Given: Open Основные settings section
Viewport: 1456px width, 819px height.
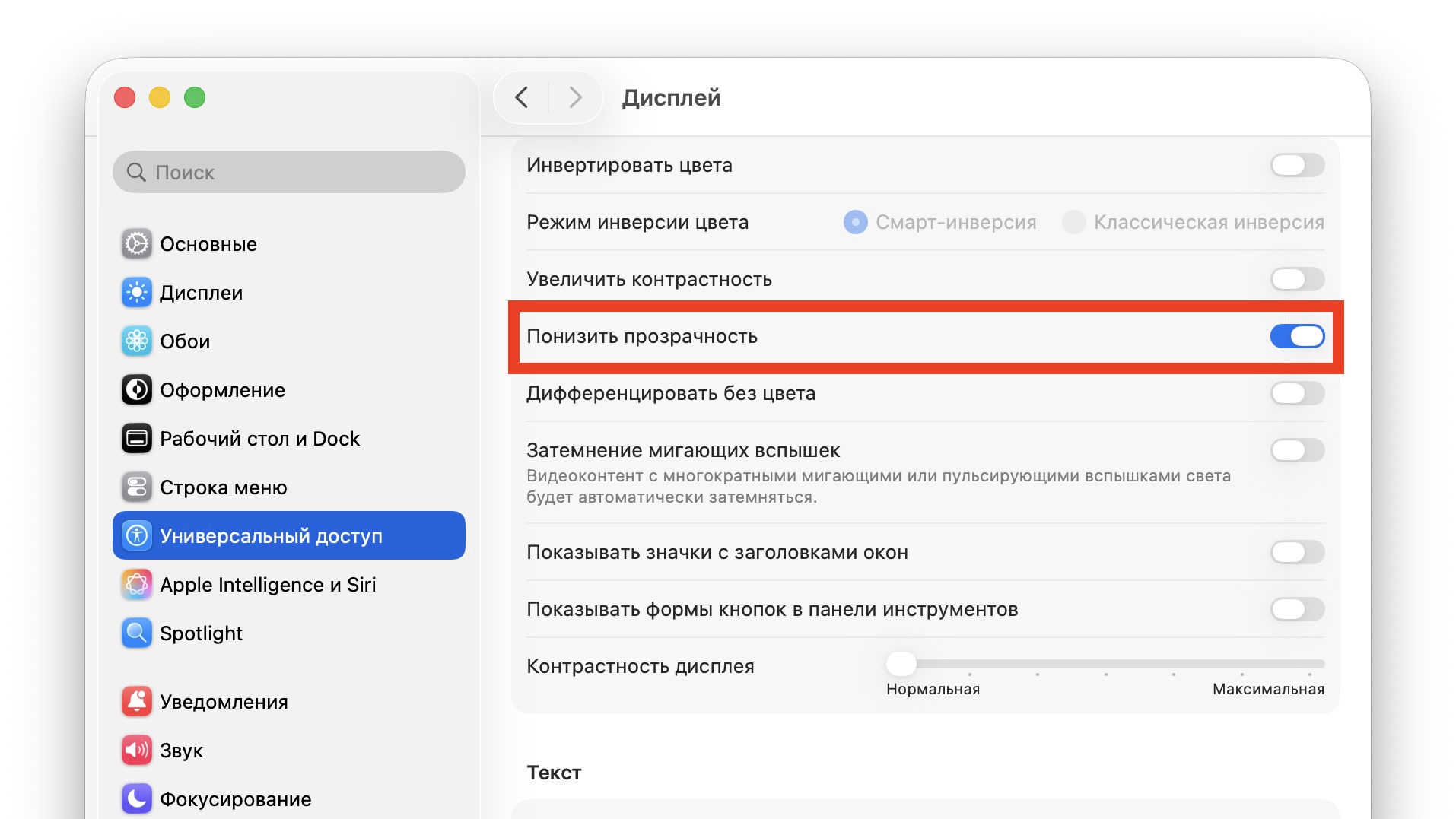Looking at the screenshot, I should [x=289, y=244].
